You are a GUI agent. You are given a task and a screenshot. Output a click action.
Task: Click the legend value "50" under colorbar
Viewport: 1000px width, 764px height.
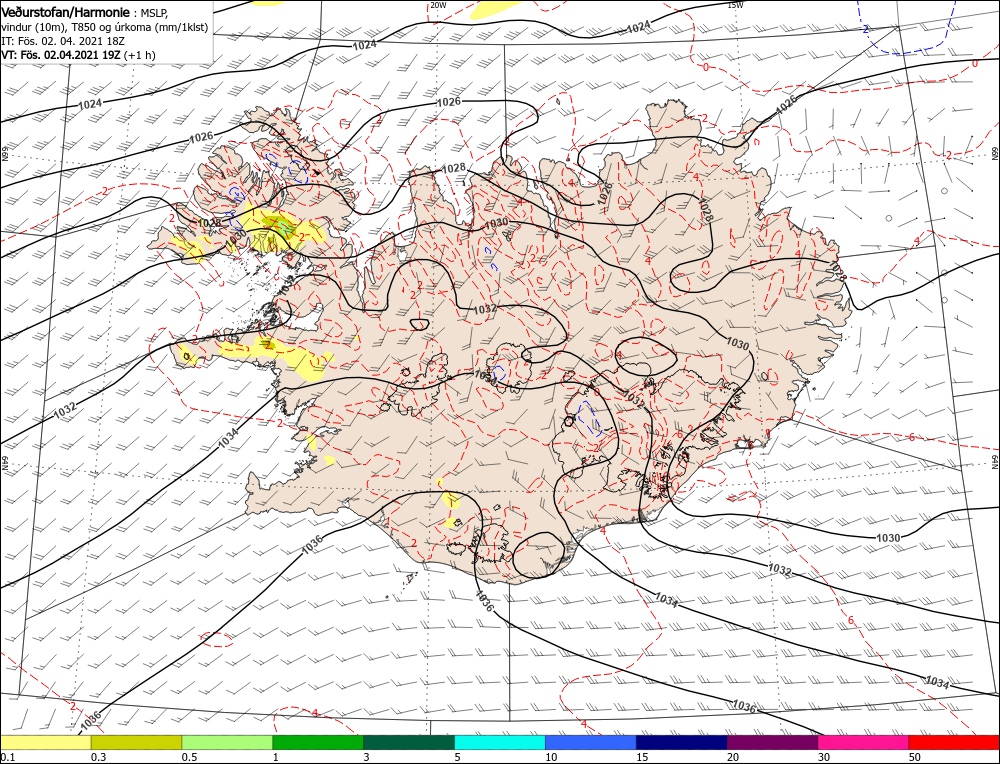(915, 757)
